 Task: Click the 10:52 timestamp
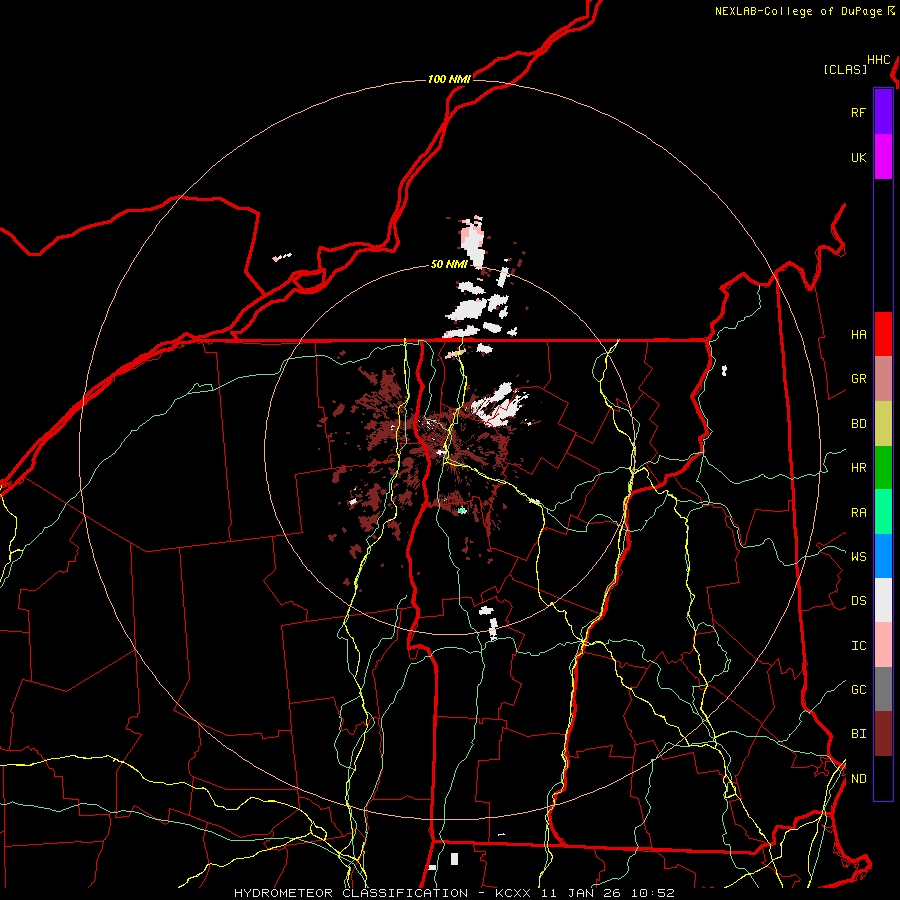pos(653,893)
